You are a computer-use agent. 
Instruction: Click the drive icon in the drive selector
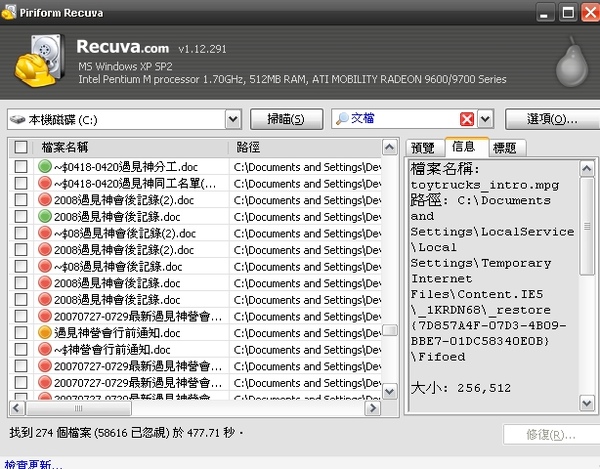(x=17, y=120)
